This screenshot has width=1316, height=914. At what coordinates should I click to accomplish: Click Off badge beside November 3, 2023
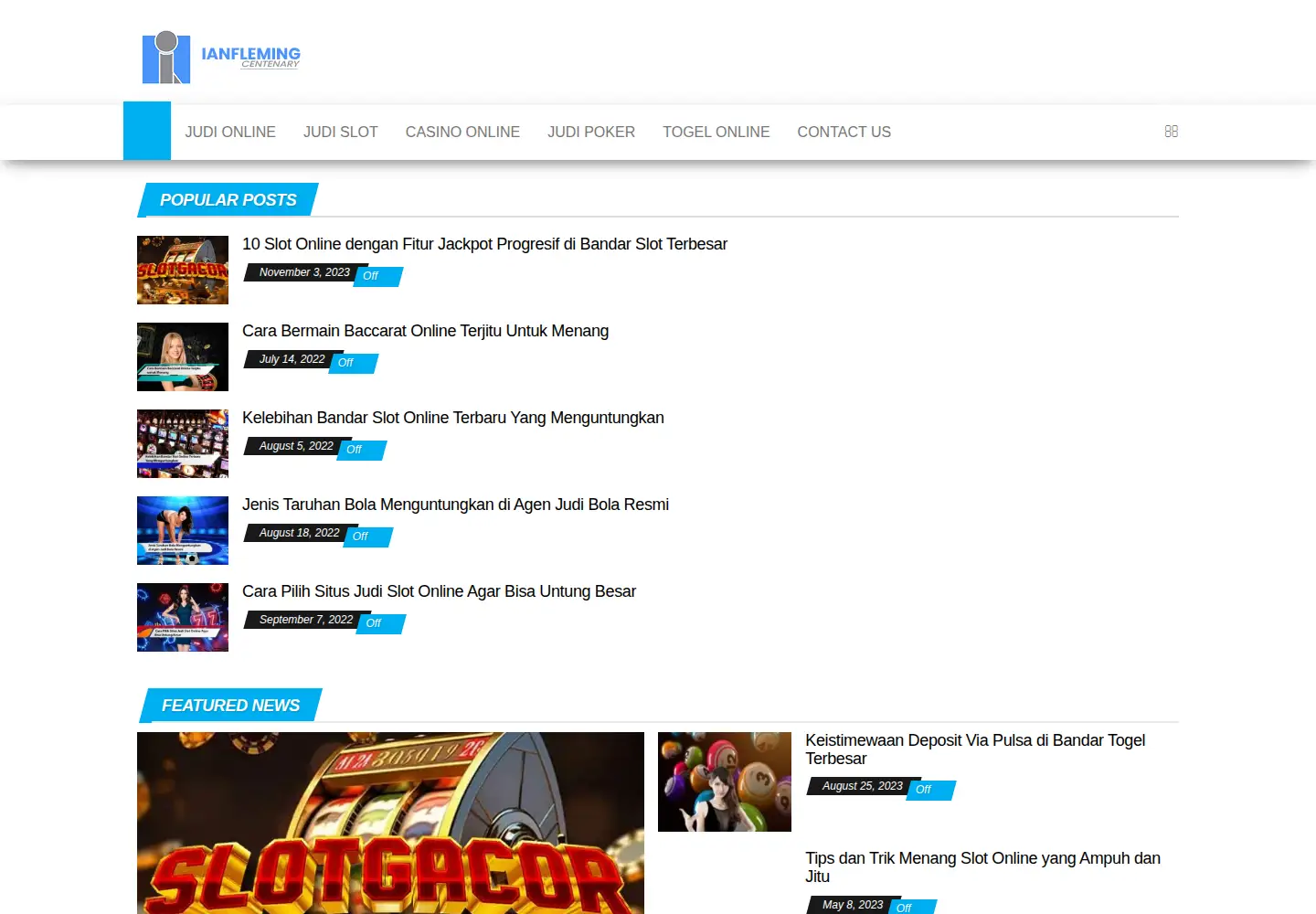(x=377, y=276)
